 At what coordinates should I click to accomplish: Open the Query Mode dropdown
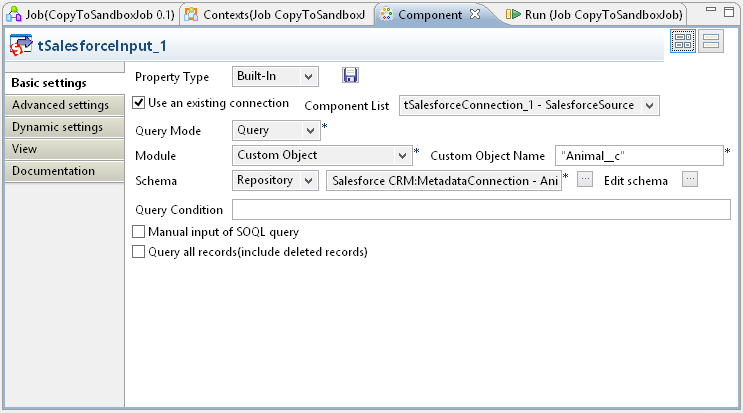[275, 131]
